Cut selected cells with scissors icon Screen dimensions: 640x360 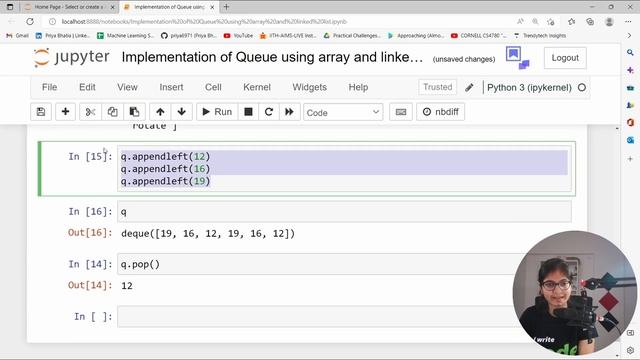91,112
